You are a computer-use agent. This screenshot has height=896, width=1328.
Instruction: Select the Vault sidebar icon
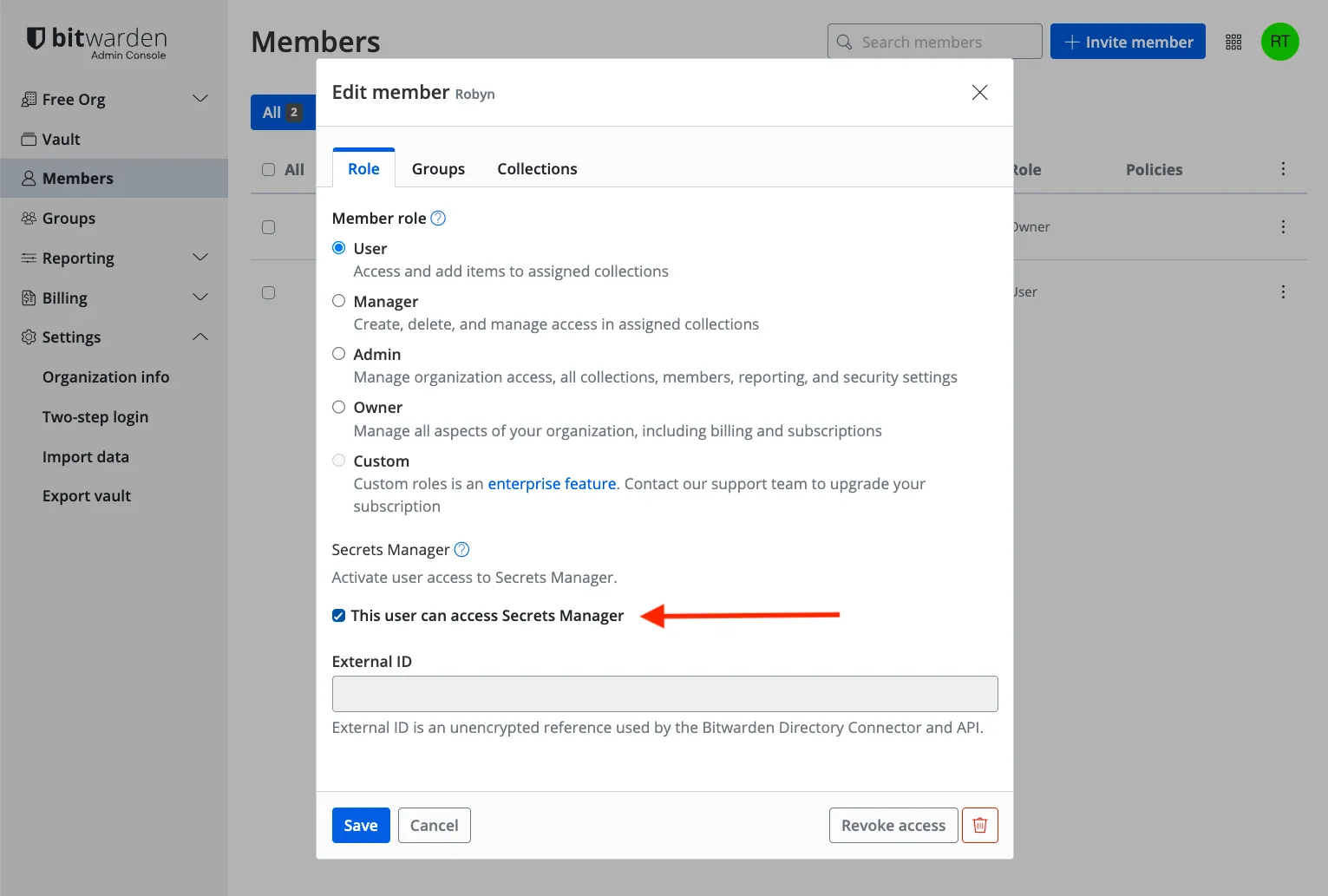(29, 139)
